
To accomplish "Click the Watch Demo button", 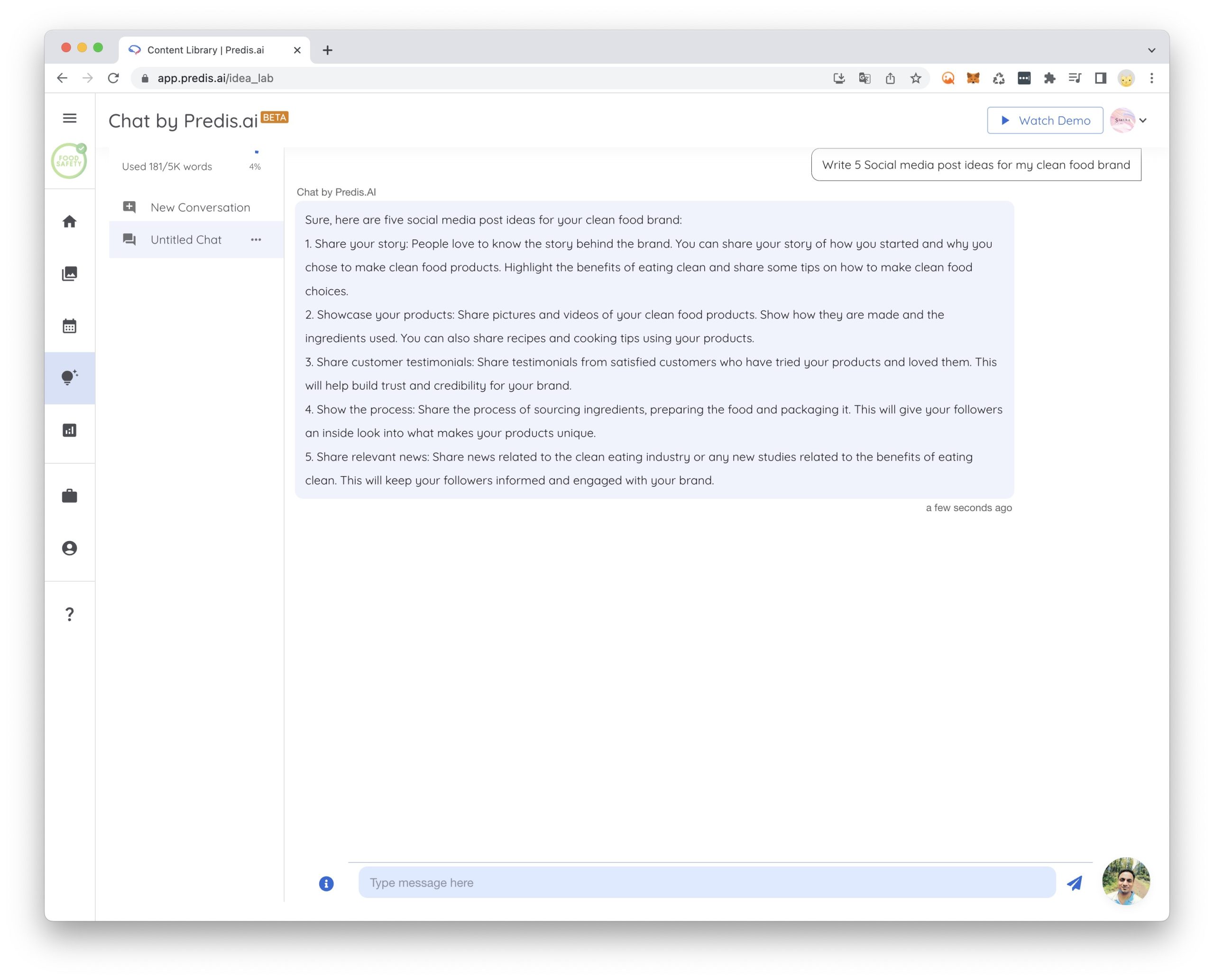I will [x=1045, y=120].
